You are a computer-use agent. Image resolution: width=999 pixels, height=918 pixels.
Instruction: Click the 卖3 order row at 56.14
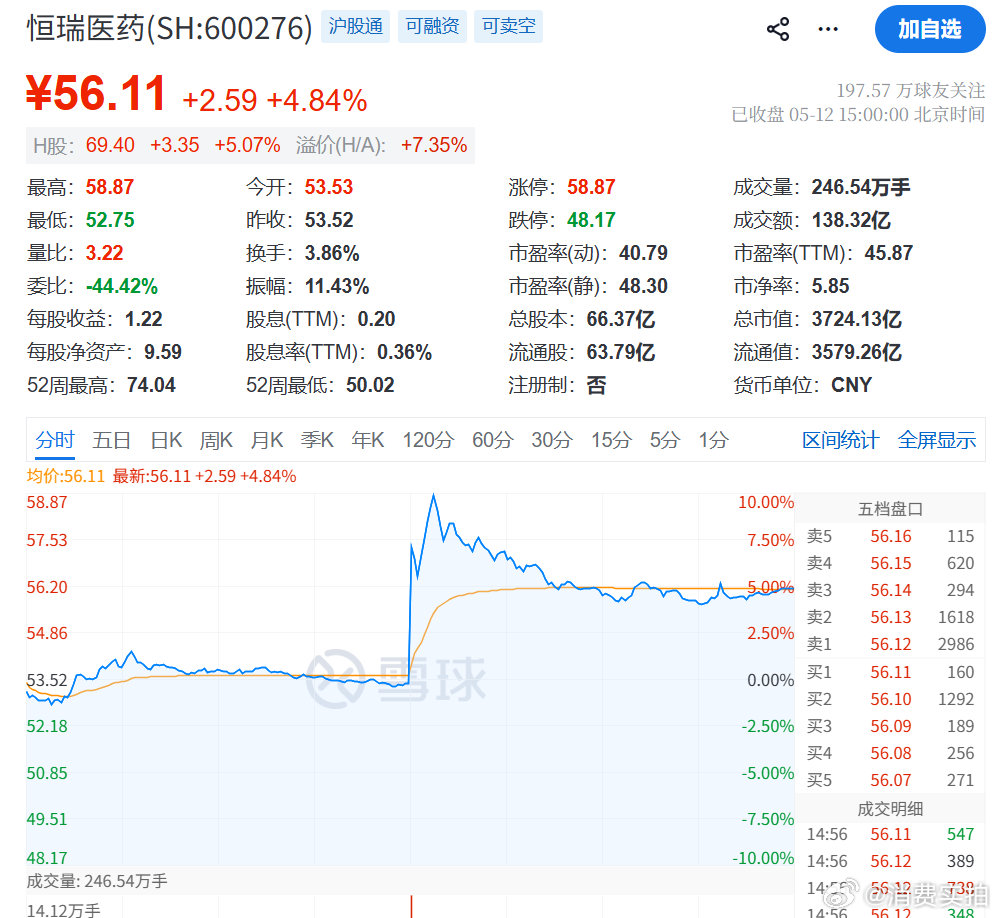pyautogui.click(x=890, y=591)
